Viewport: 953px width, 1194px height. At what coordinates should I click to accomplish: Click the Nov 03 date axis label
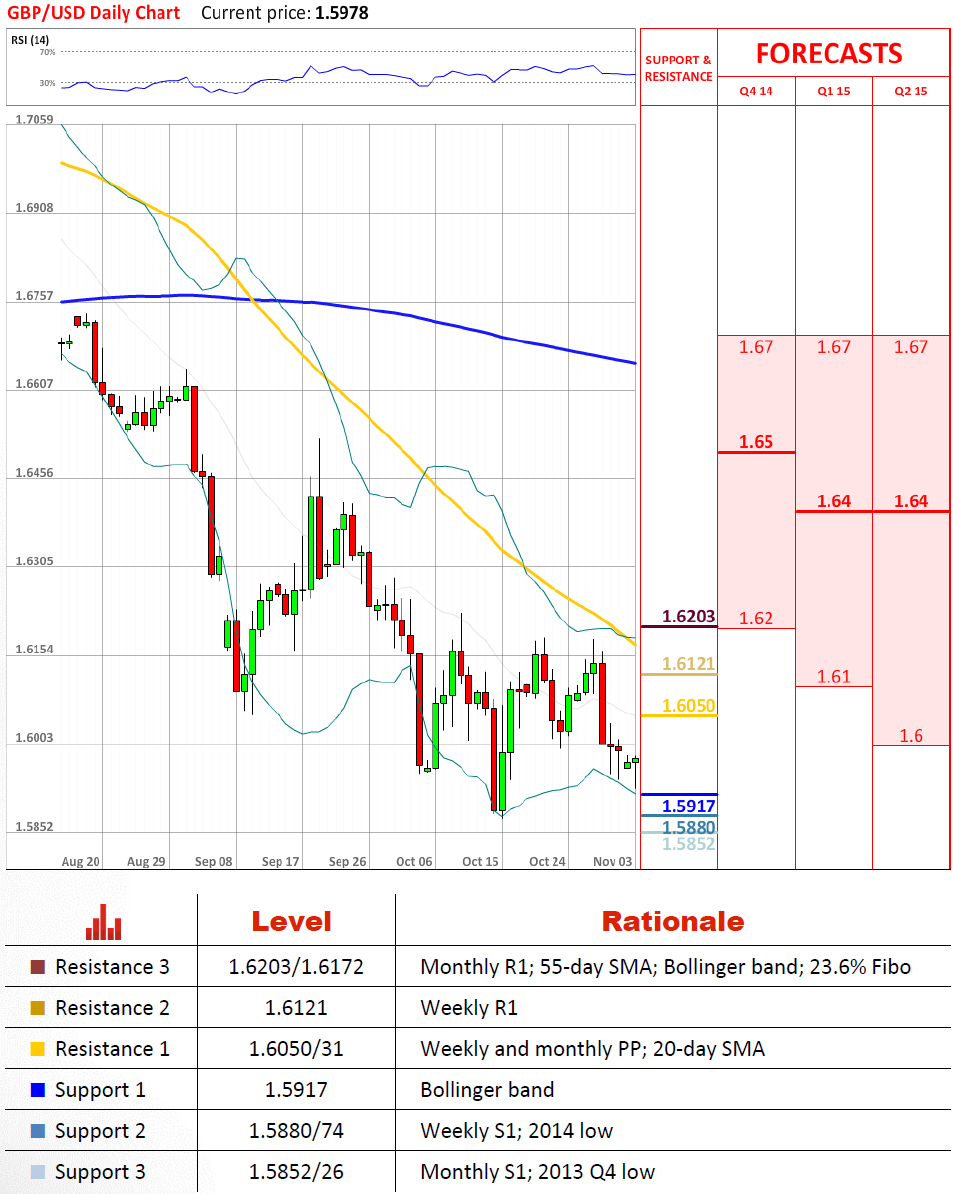pos(613,862)
